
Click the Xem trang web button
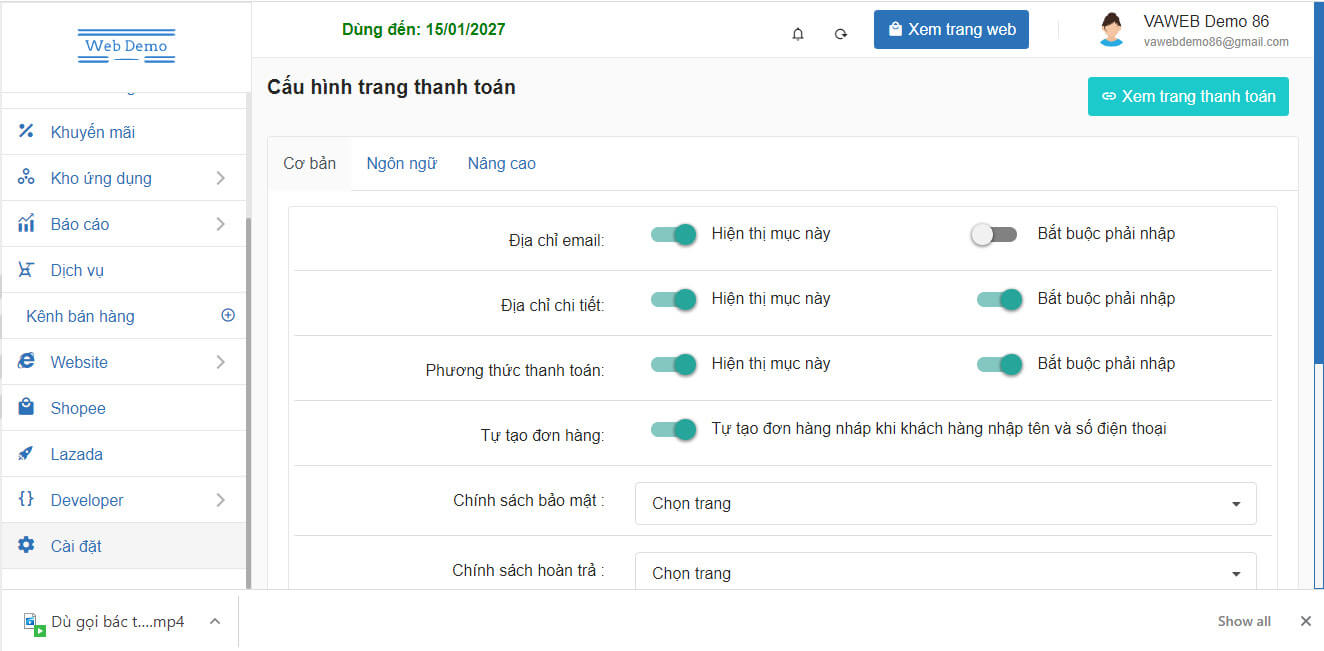(x=951, y=30)
